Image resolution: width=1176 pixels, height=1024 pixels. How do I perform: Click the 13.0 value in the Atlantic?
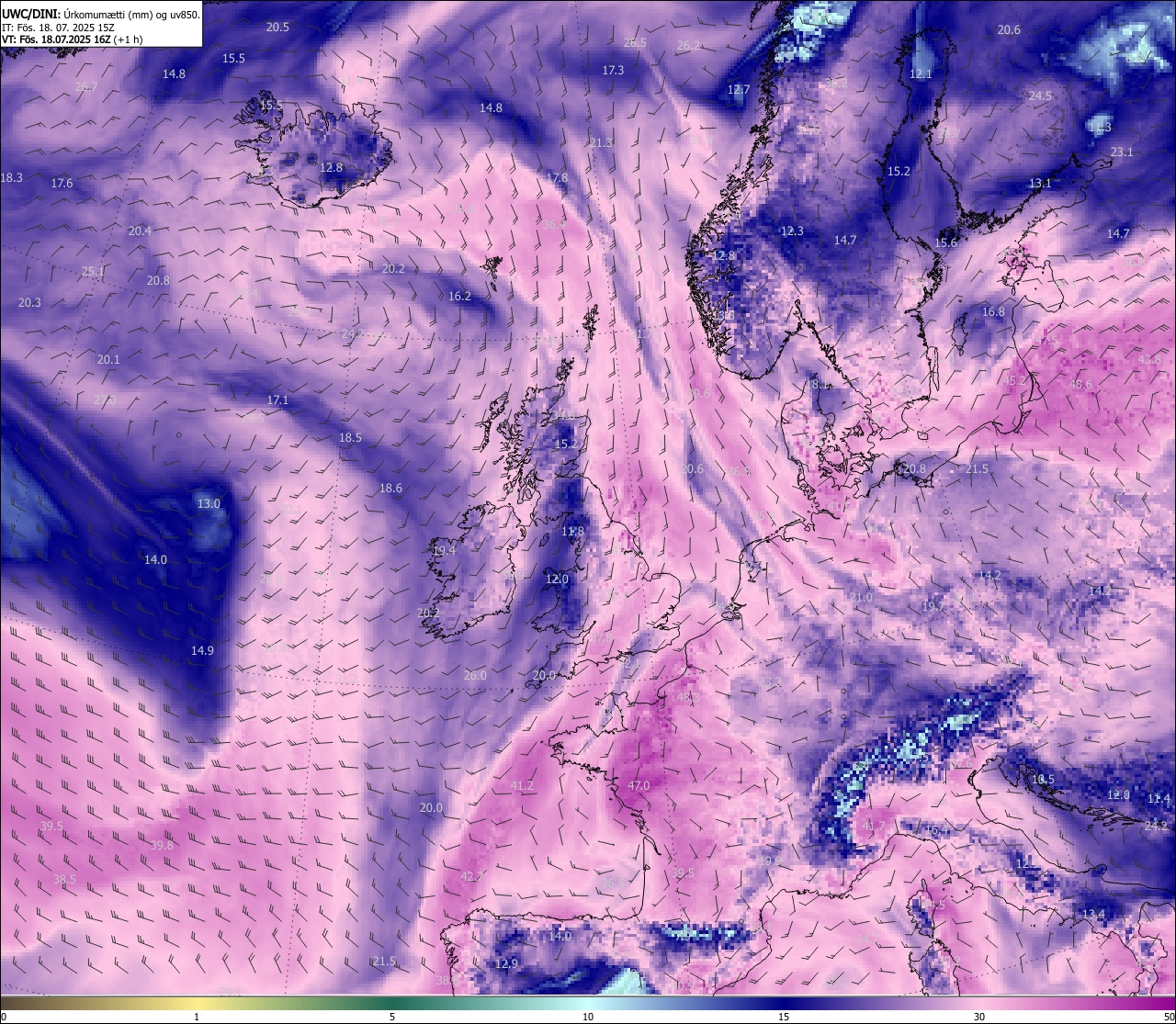[209, 503]
